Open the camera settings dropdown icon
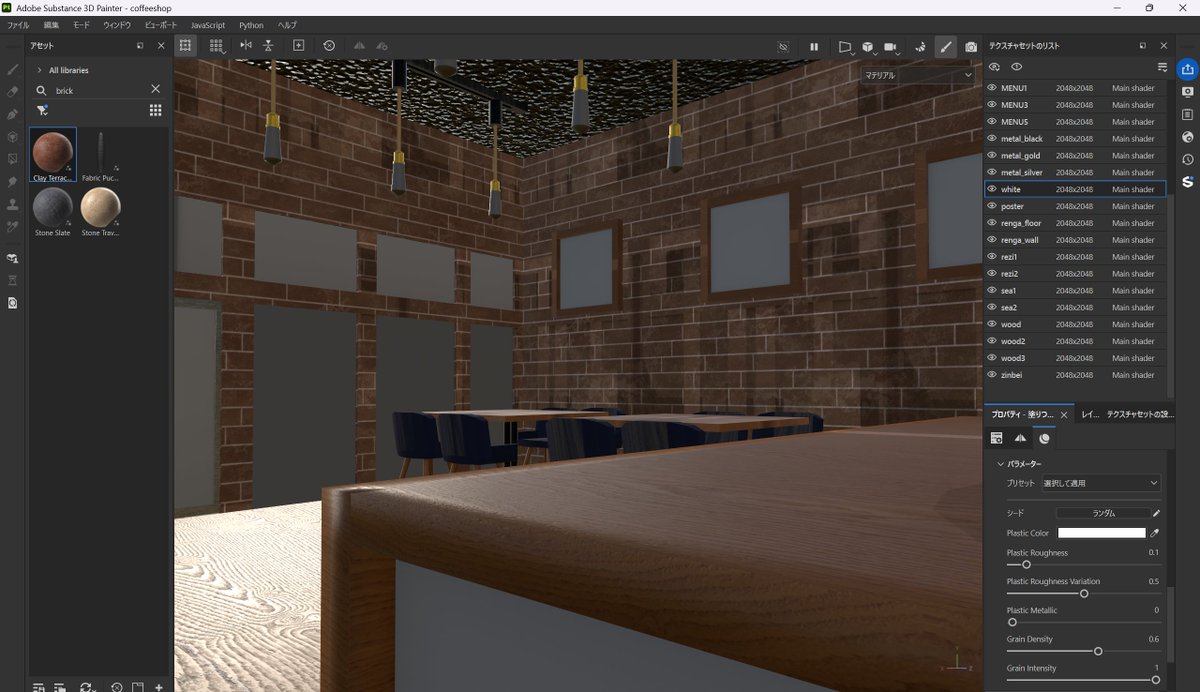The width and height of the screenshot is (1200, 692). 891,47
